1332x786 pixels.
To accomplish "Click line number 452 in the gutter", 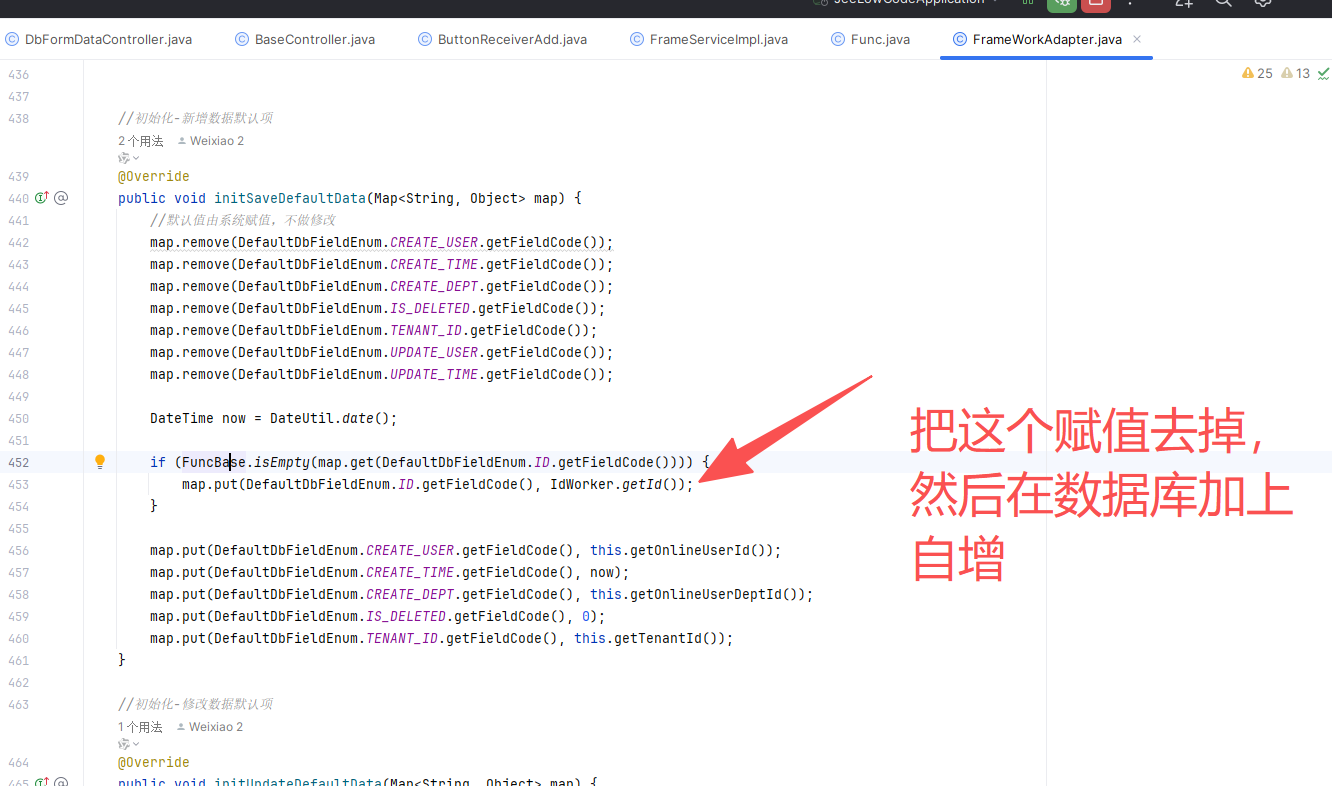I will (x=18, y=462).
